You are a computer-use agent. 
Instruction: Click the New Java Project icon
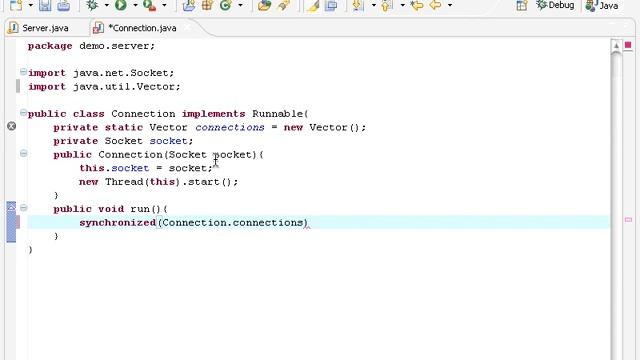tap(189, 5)
